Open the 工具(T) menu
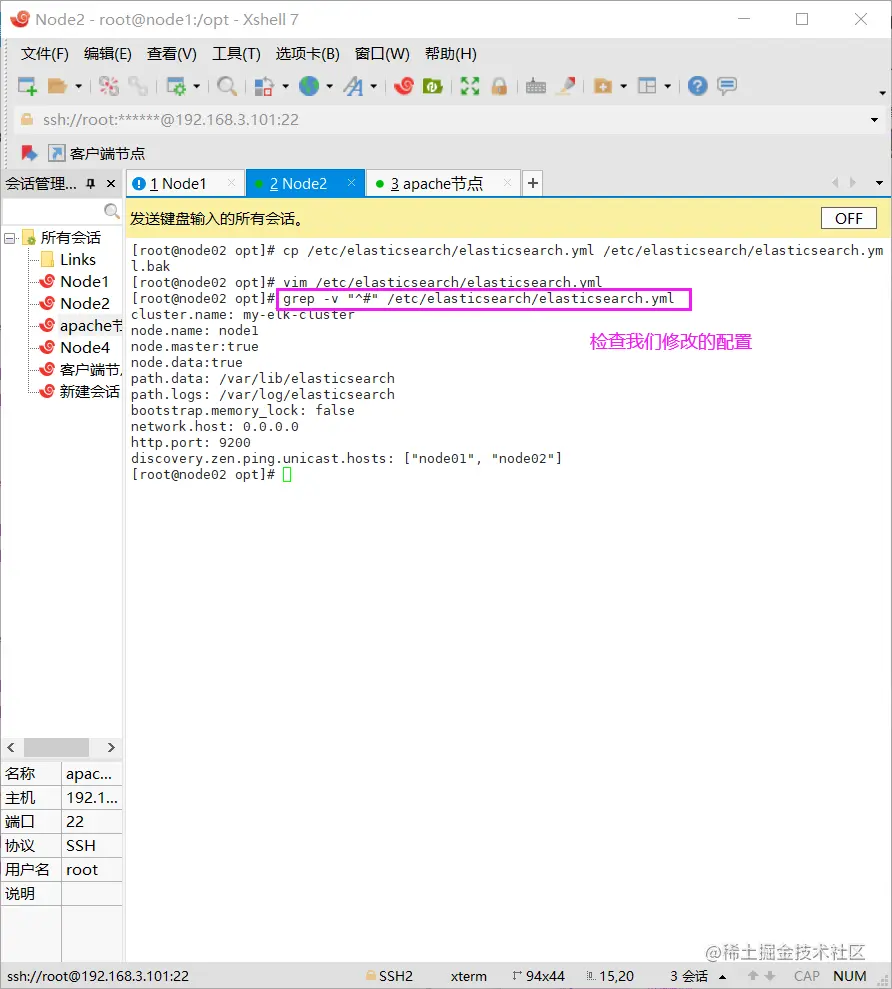Screen dimensions: 892x989 coord(236,54)
